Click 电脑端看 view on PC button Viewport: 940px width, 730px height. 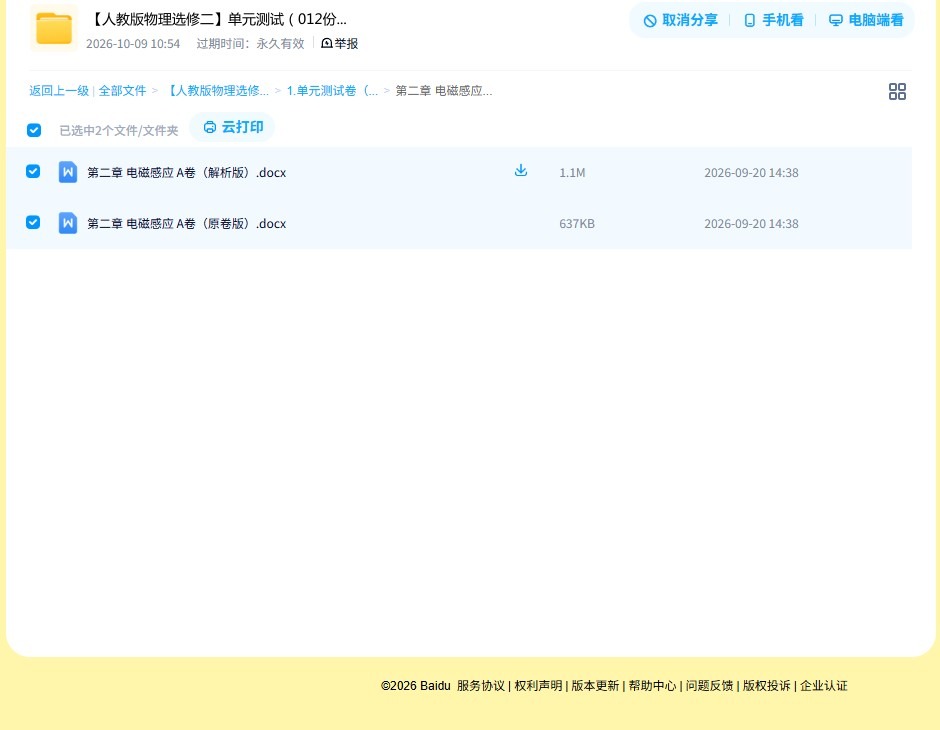click(x=866, y=20)
